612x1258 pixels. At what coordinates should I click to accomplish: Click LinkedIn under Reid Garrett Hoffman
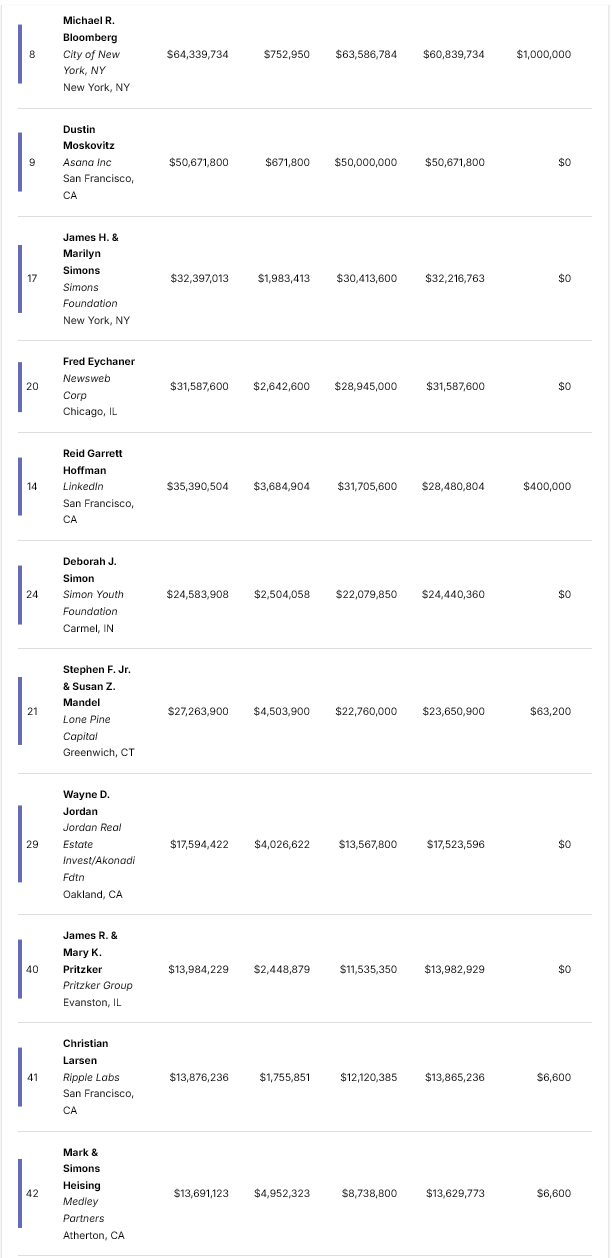tap(83, 486)
